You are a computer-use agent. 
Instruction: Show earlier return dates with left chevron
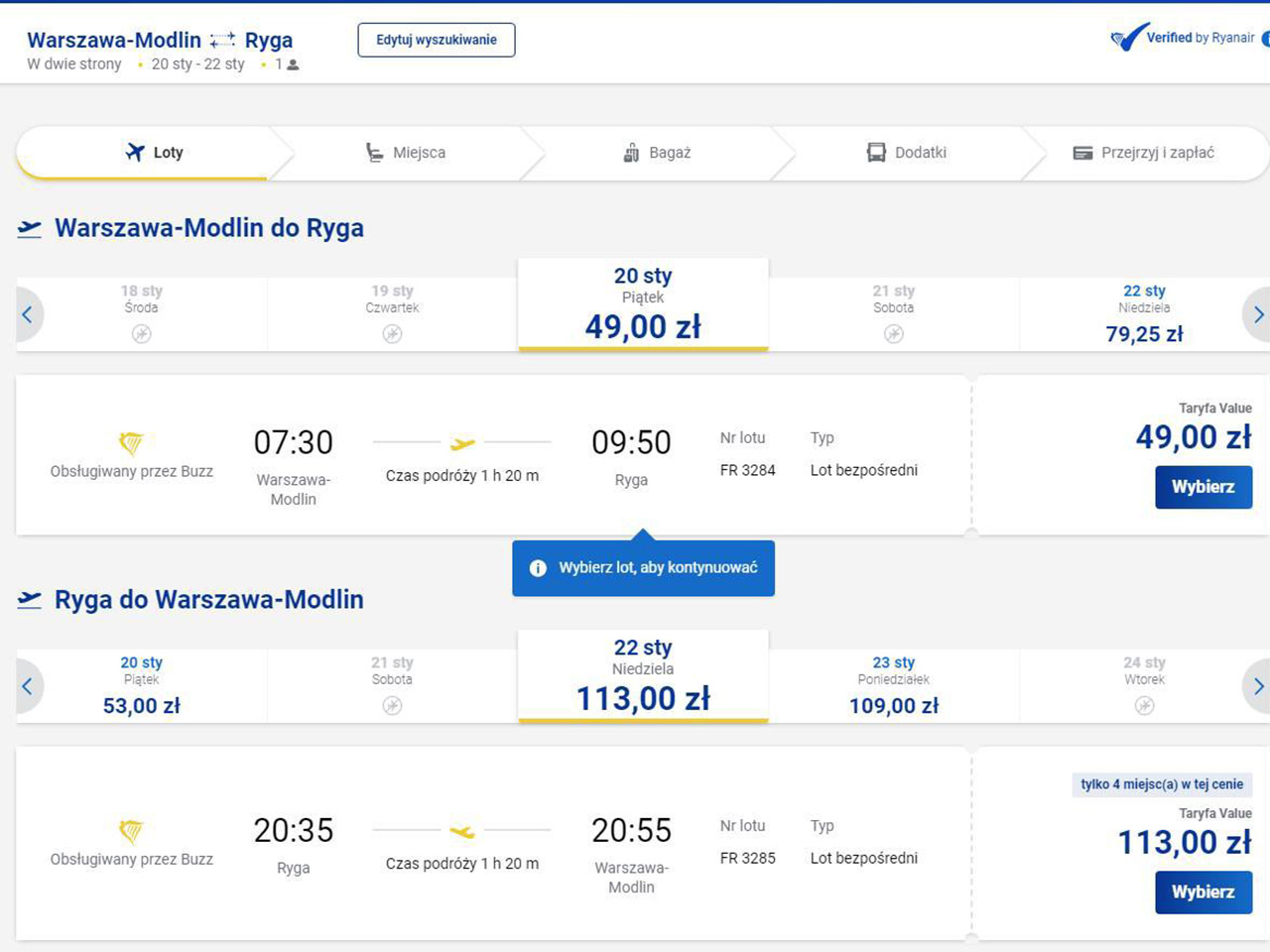click(x=28, y=686)
